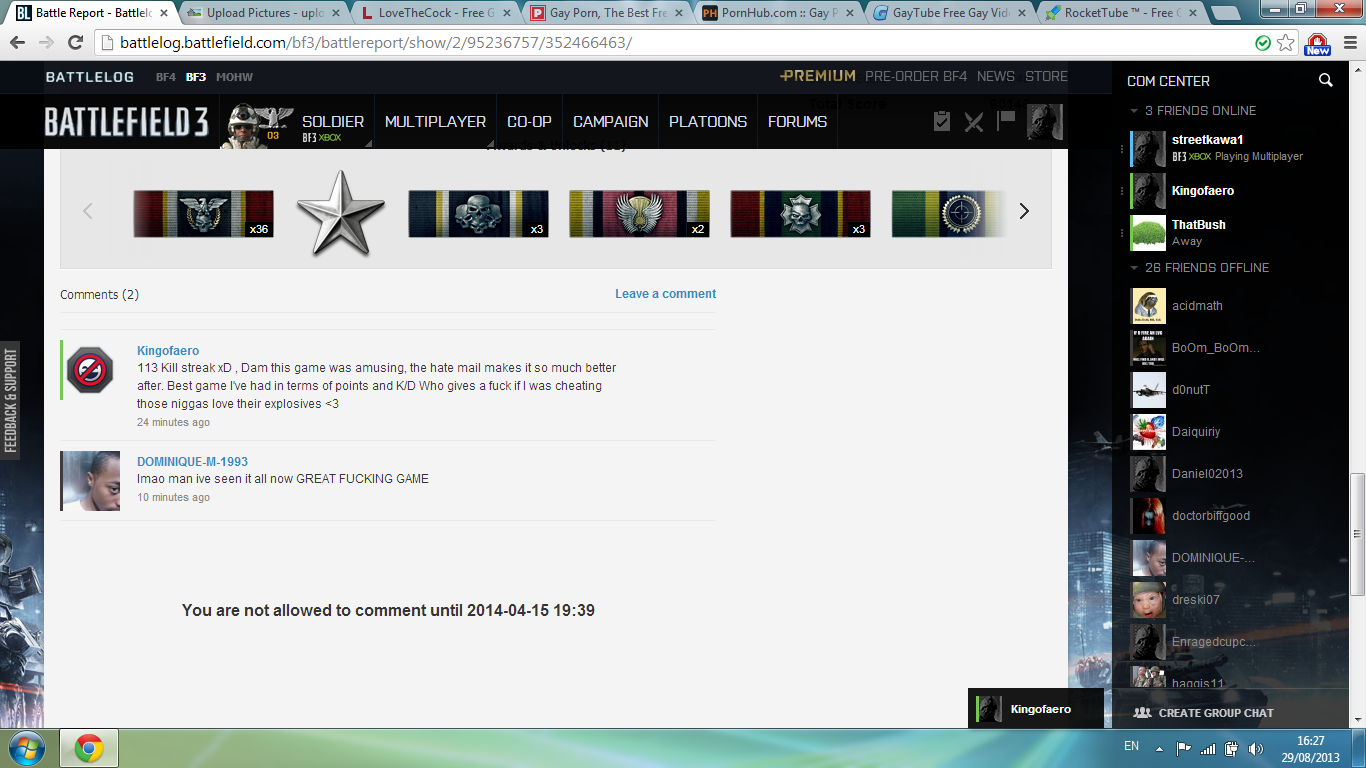This screenshot has width=1366, height=768.
Task: Open the SOLDIER menu dropdown
Action: (333, 122)
